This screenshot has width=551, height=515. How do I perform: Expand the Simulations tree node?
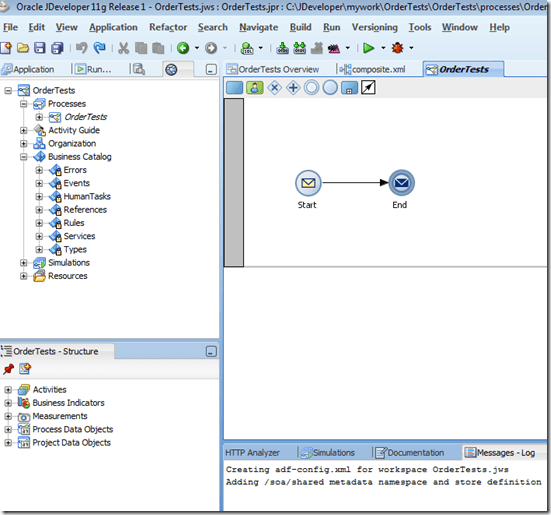click(24, 263)
